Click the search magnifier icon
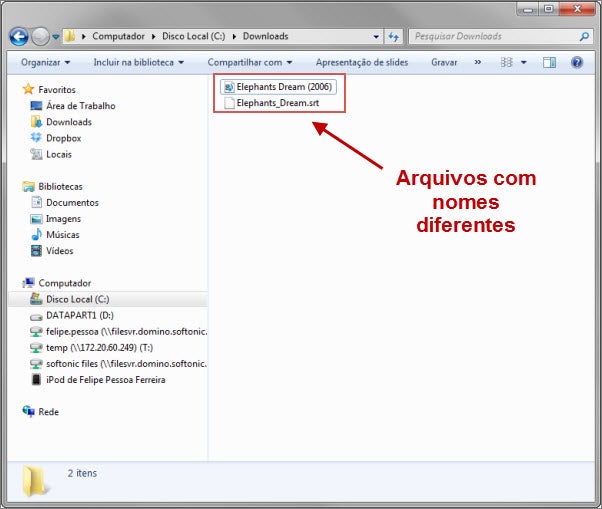 (x=584, y=37)
